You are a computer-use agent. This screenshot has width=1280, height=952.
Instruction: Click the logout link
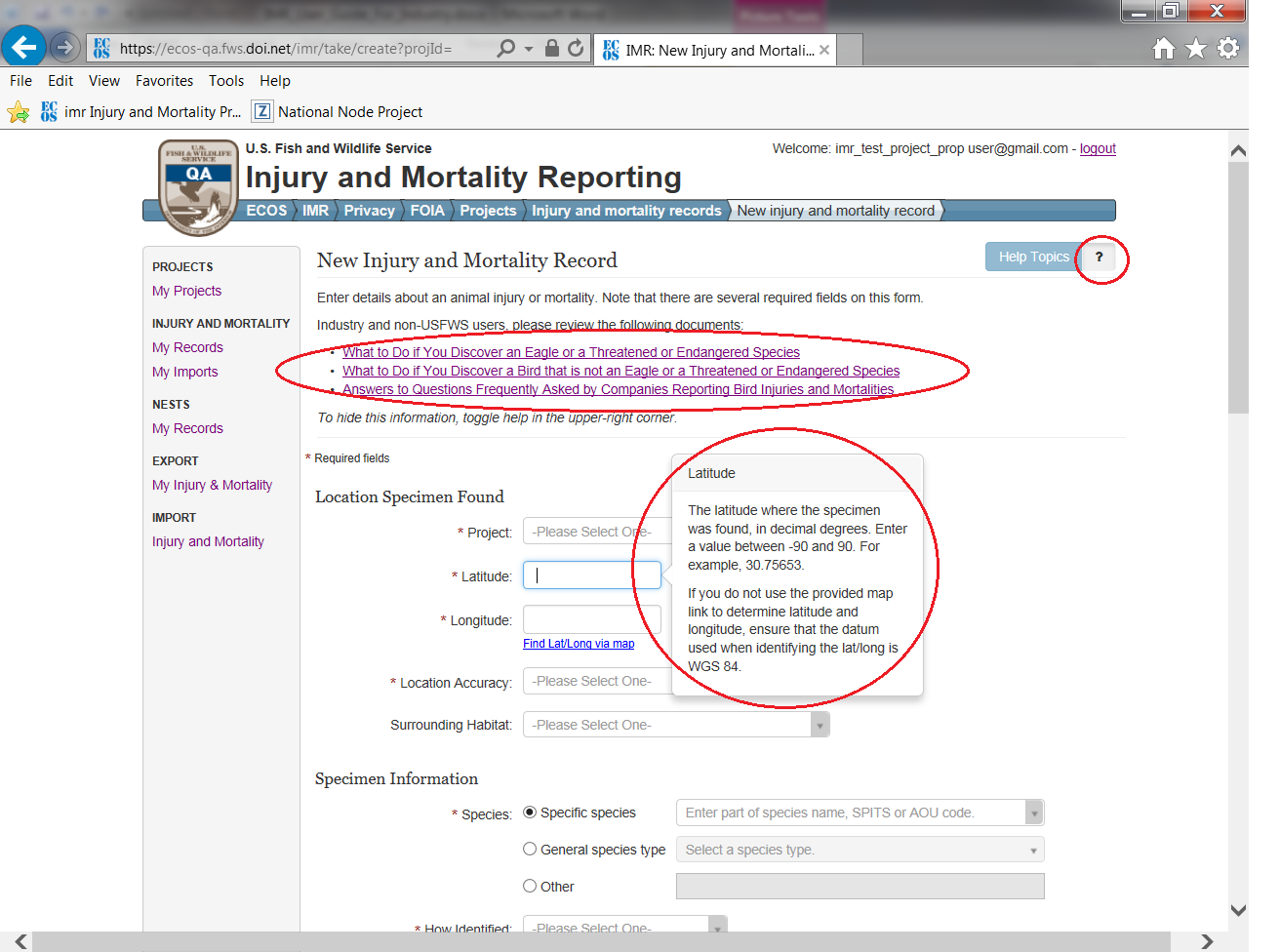pyautogui.click(x=1098, y=149)
